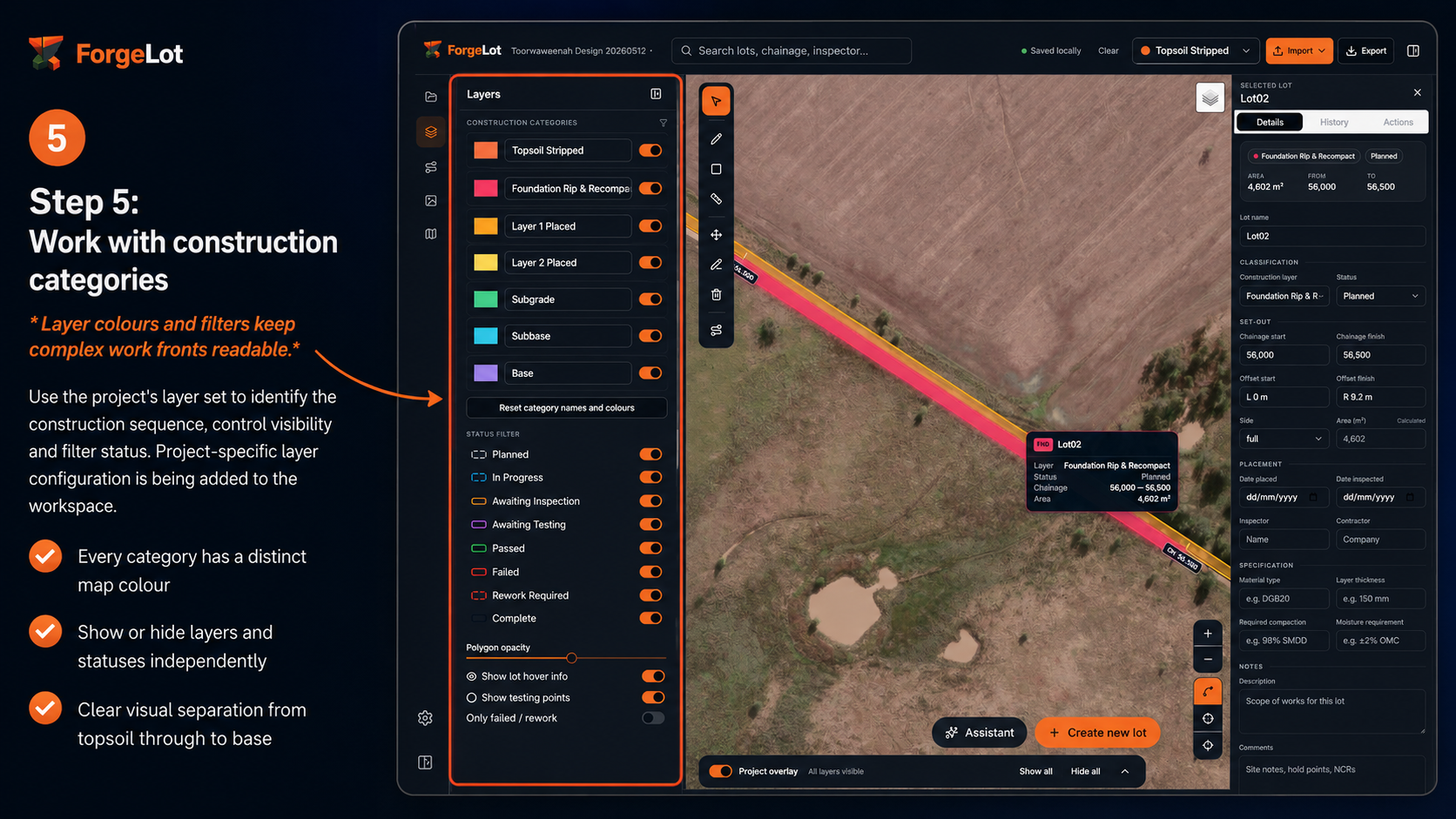
Task: Toggle the Planned status filter
Action: tap(650, 454)
